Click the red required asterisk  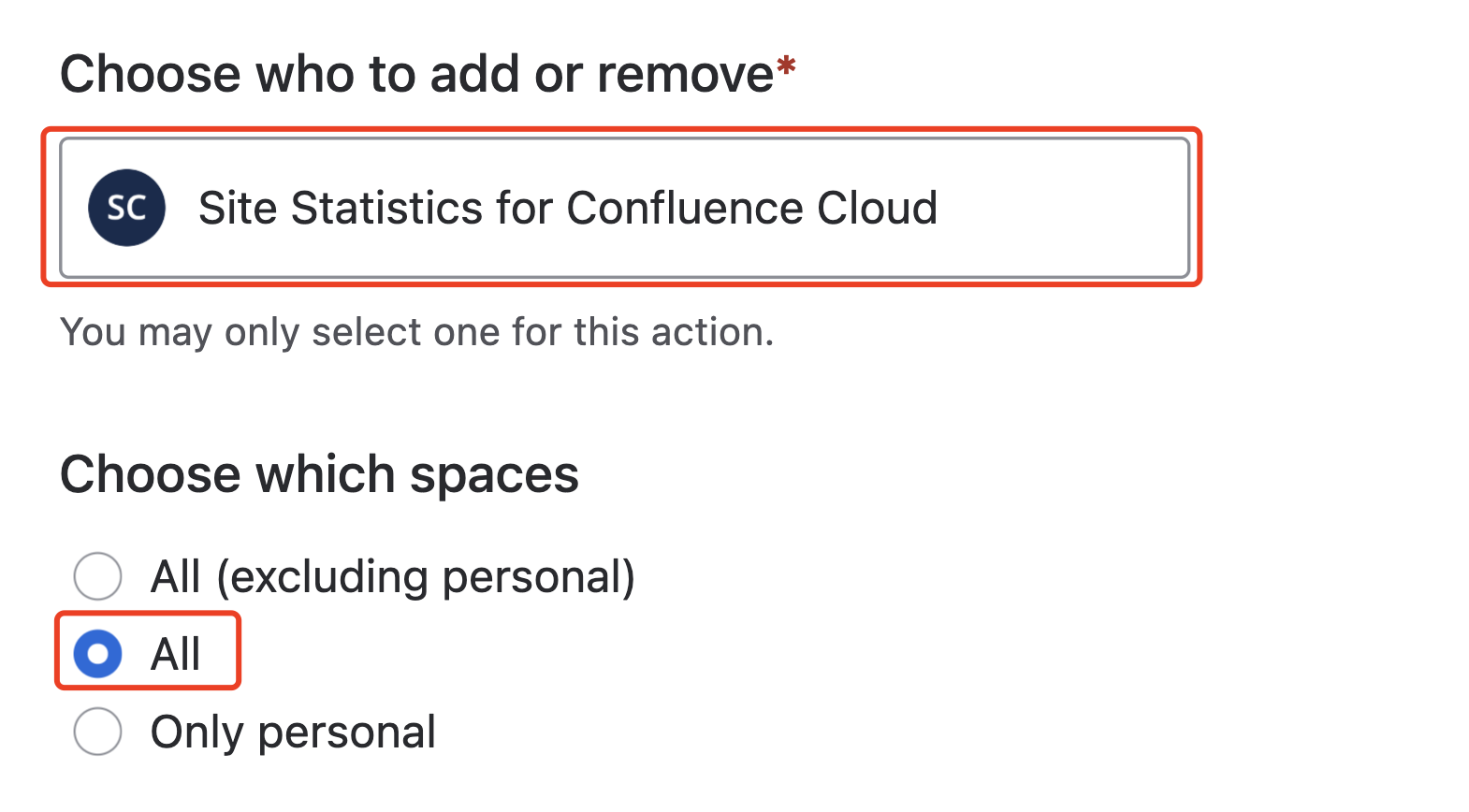point(786,67)
